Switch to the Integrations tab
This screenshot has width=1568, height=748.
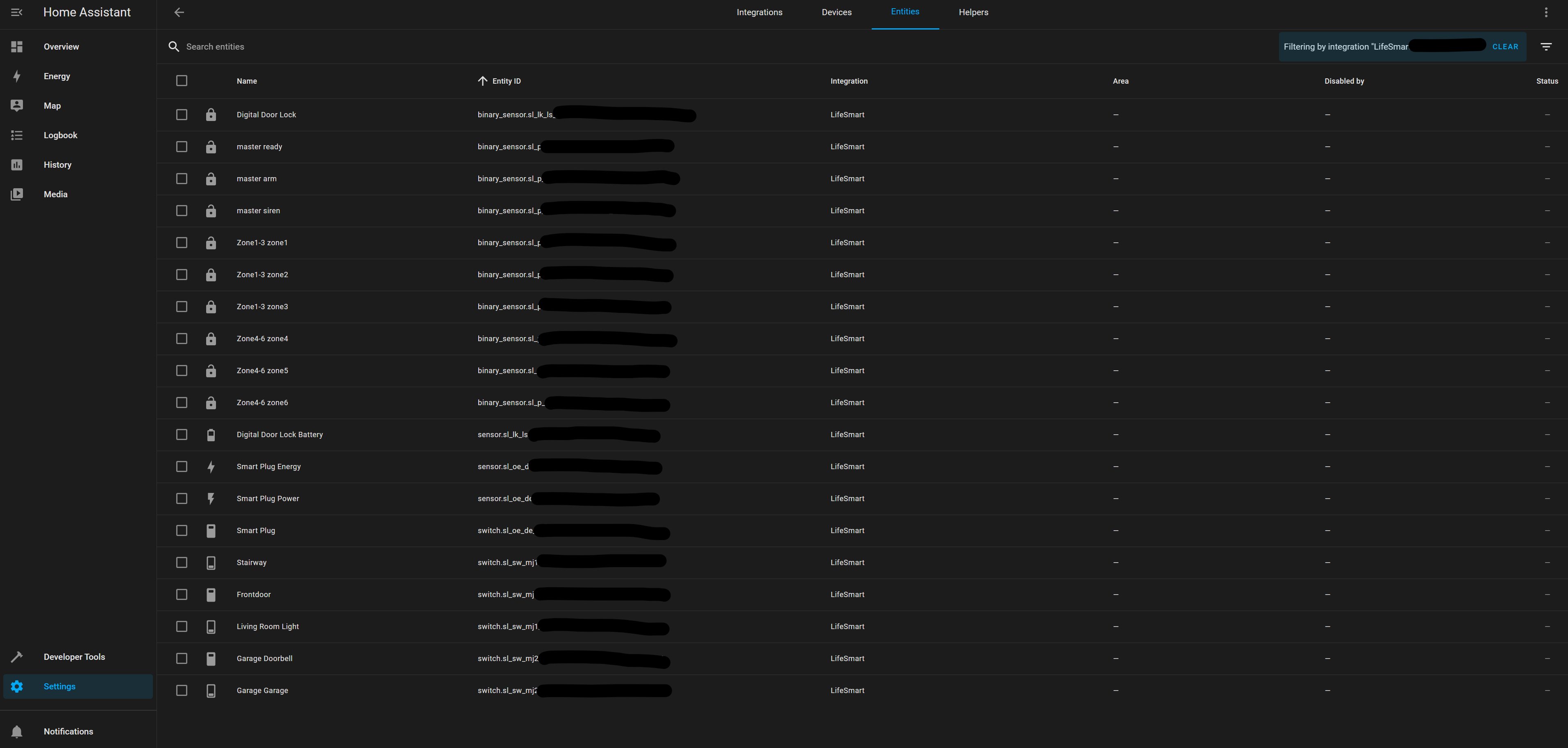point(759,12)
